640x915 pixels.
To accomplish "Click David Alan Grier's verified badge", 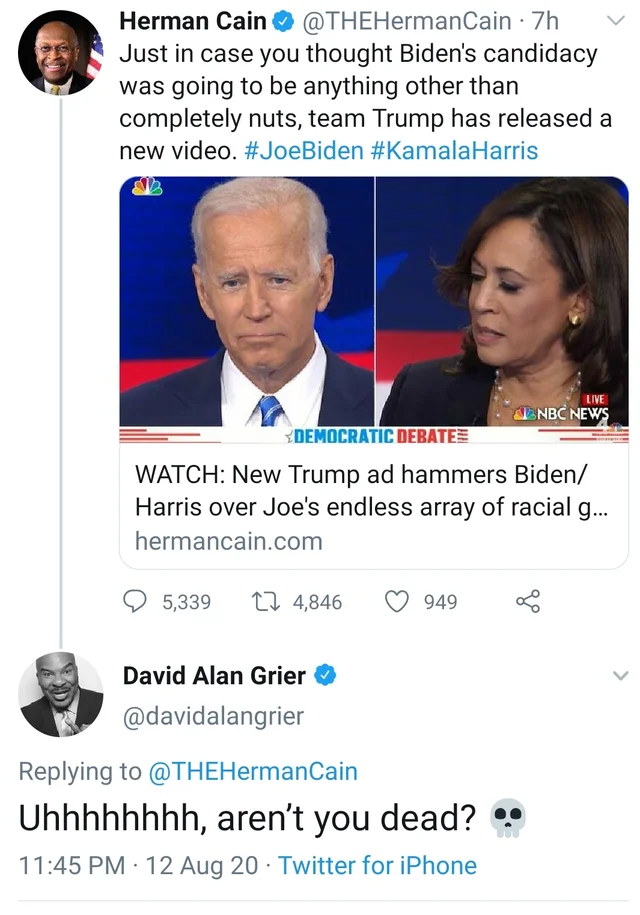I will [x=326, y=675].
